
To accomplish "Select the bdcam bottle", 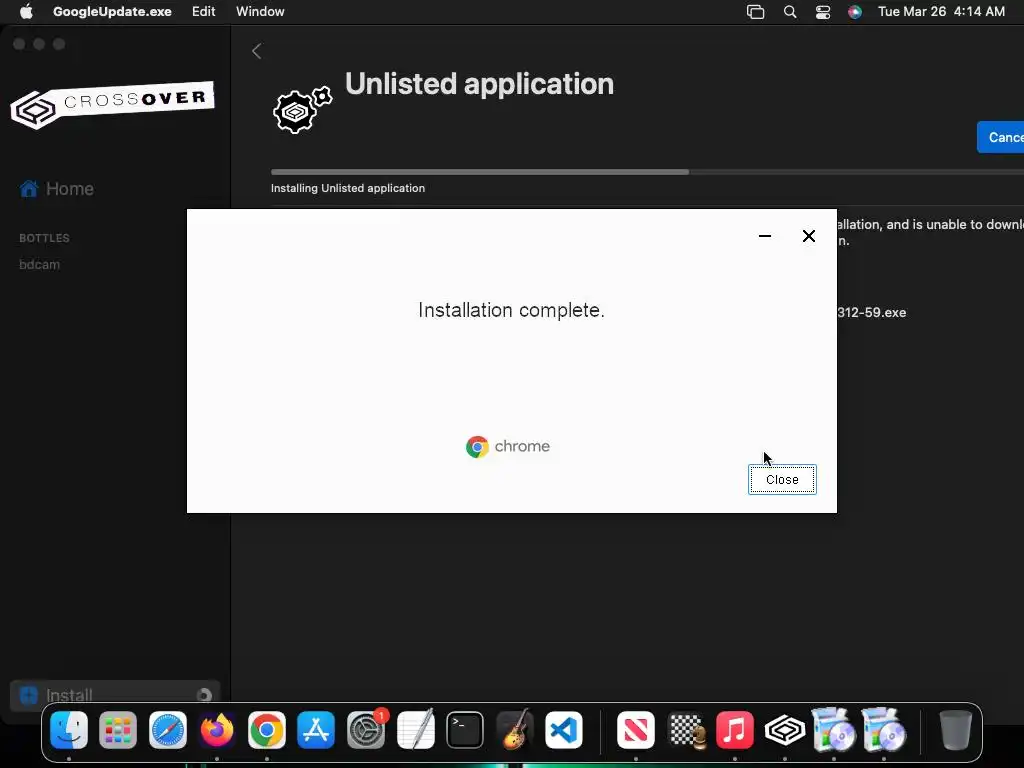I will tap(40, 264).
